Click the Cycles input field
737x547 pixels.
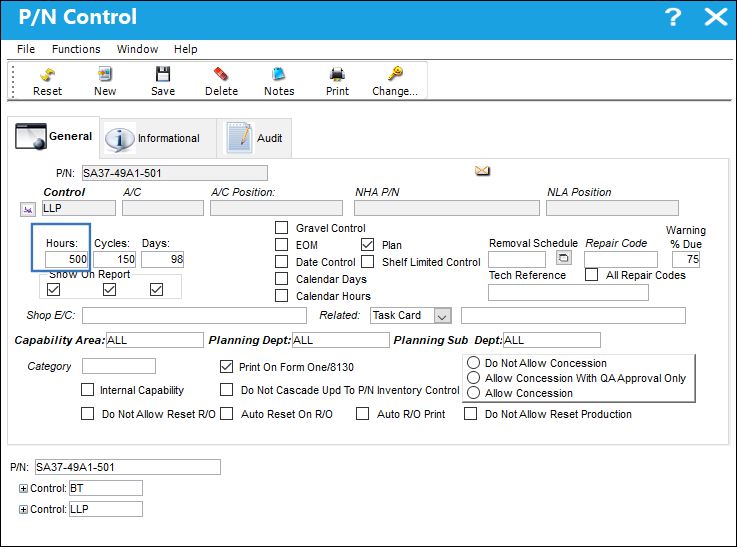(x=114, y=259)
